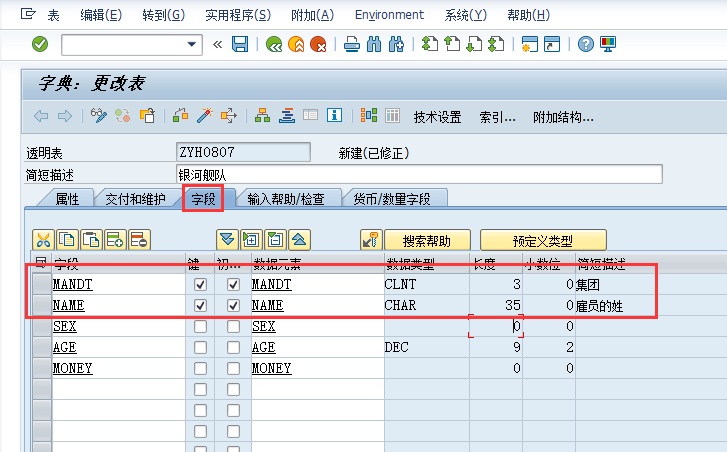Open the blue Help question mark icon
Image resolution: width=727 pixels, height=452 pixels.
click(x=586, y=45)
